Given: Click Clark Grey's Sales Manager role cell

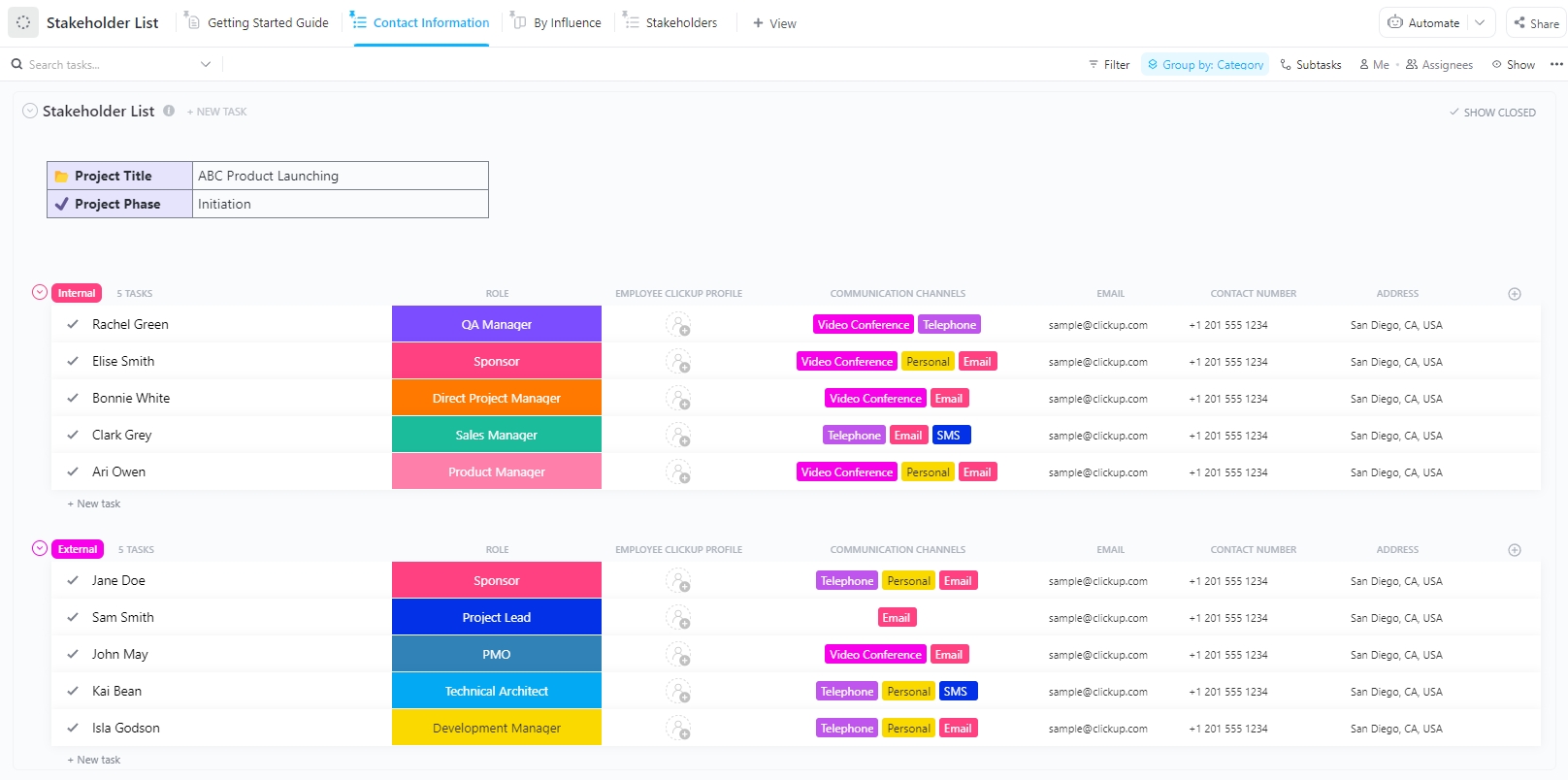Looking at the screenshot, I should [497, 435].
